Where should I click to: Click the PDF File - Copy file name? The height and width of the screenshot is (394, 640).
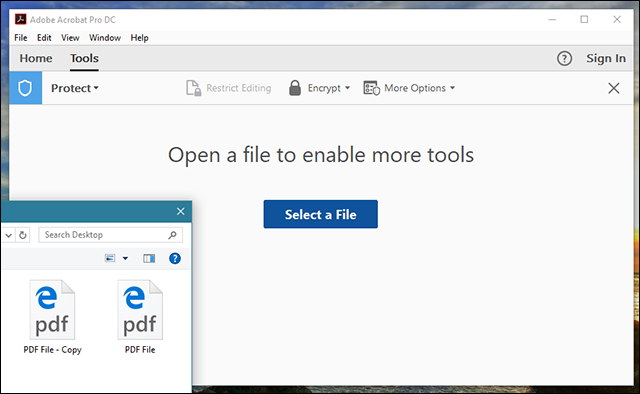click(x=53, y=350)
